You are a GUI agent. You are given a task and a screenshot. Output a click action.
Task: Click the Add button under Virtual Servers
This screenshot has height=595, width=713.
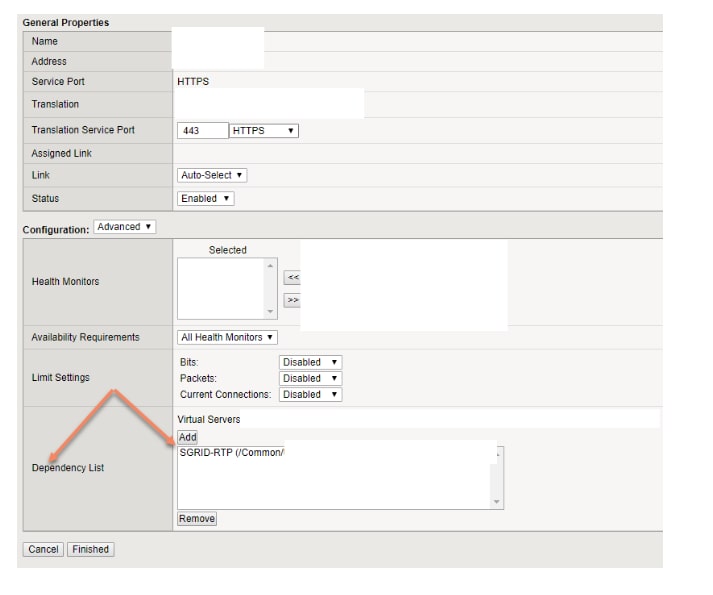tap(188, 437)
